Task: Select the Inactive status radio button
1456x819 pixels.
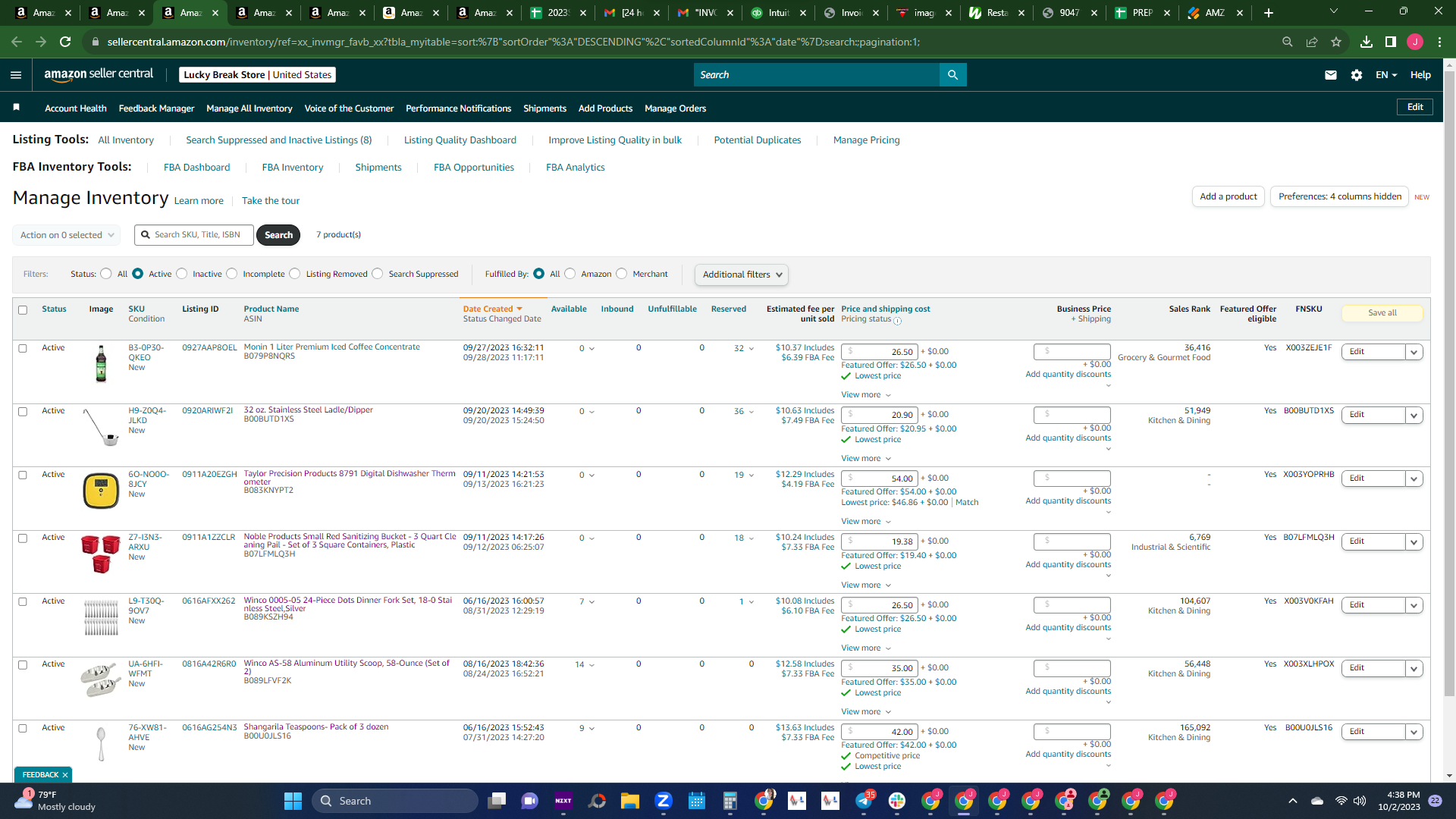Action: (x=182, y=274)
